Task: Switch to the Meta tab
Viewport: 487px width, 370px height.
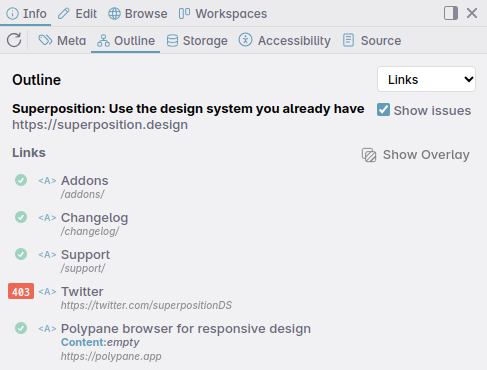Action: tap(62, 41)
